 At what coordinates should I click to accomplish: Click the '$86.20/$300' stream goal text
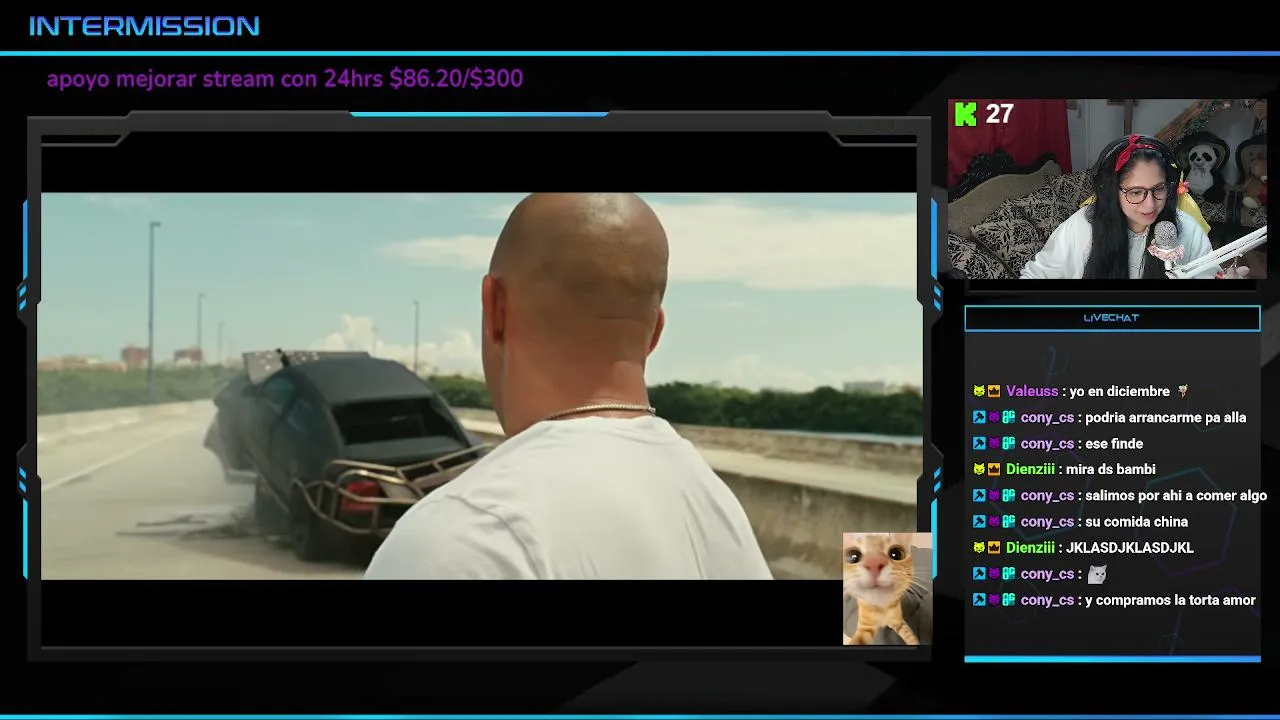point(456,79)
